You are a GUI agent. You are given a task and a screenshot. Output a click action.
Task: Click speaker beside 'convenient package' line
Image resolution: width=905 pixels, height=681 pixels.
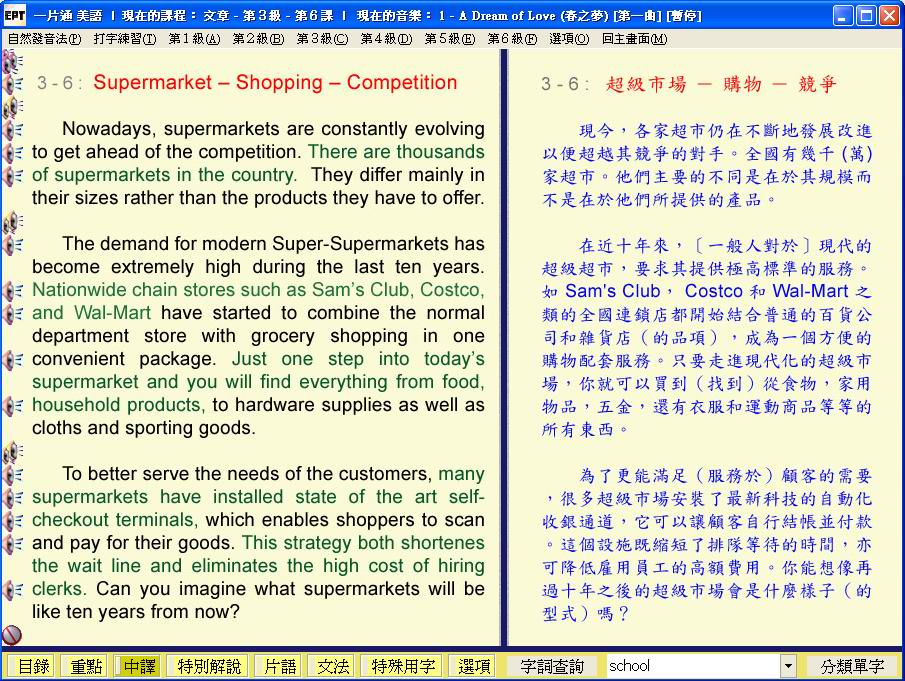[12, 360]
